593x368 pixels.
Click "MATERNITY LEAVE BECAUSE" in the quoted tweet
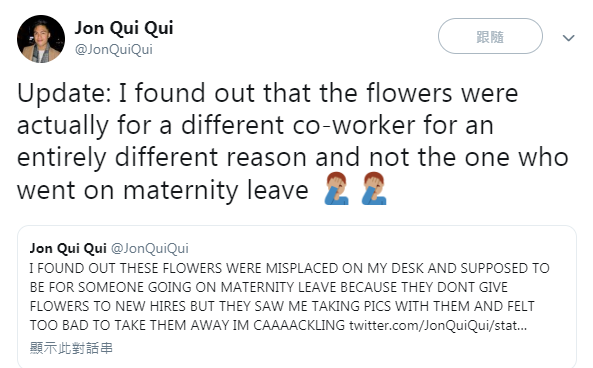[309, 287]
